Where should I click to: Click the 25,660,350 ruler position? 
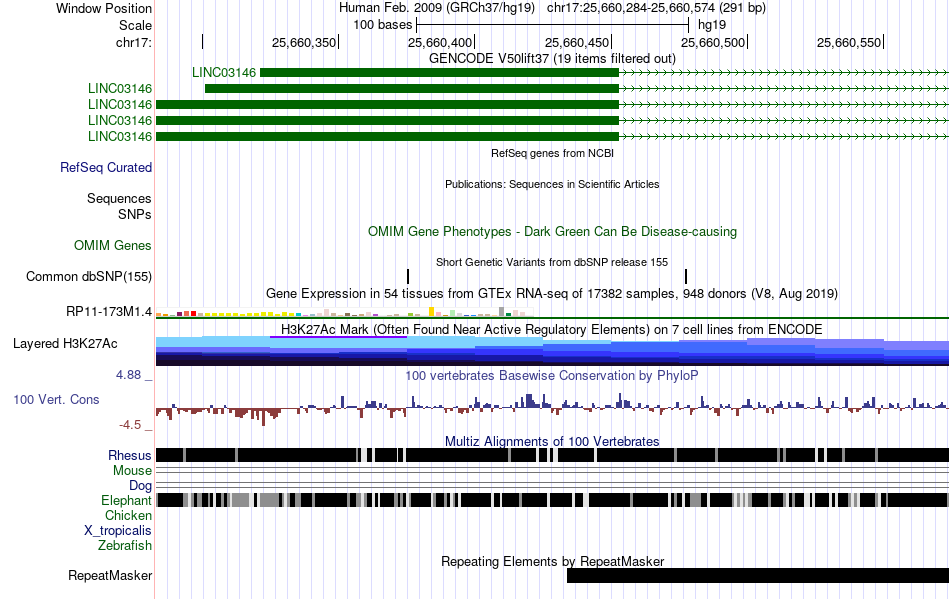click(304, 42)
